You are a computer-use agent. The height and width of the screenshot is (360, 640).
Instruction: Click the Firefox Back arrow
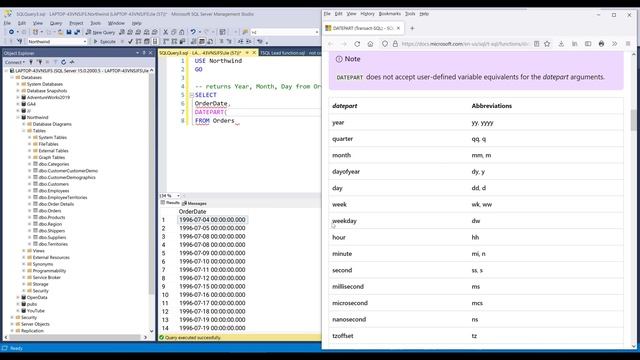point(331,44)
